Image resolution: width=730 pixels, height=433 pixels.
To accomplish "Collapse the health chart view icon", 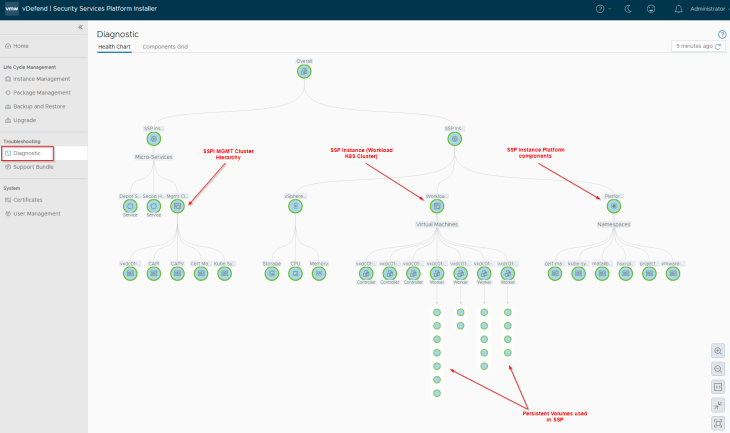I will [718, 405].
